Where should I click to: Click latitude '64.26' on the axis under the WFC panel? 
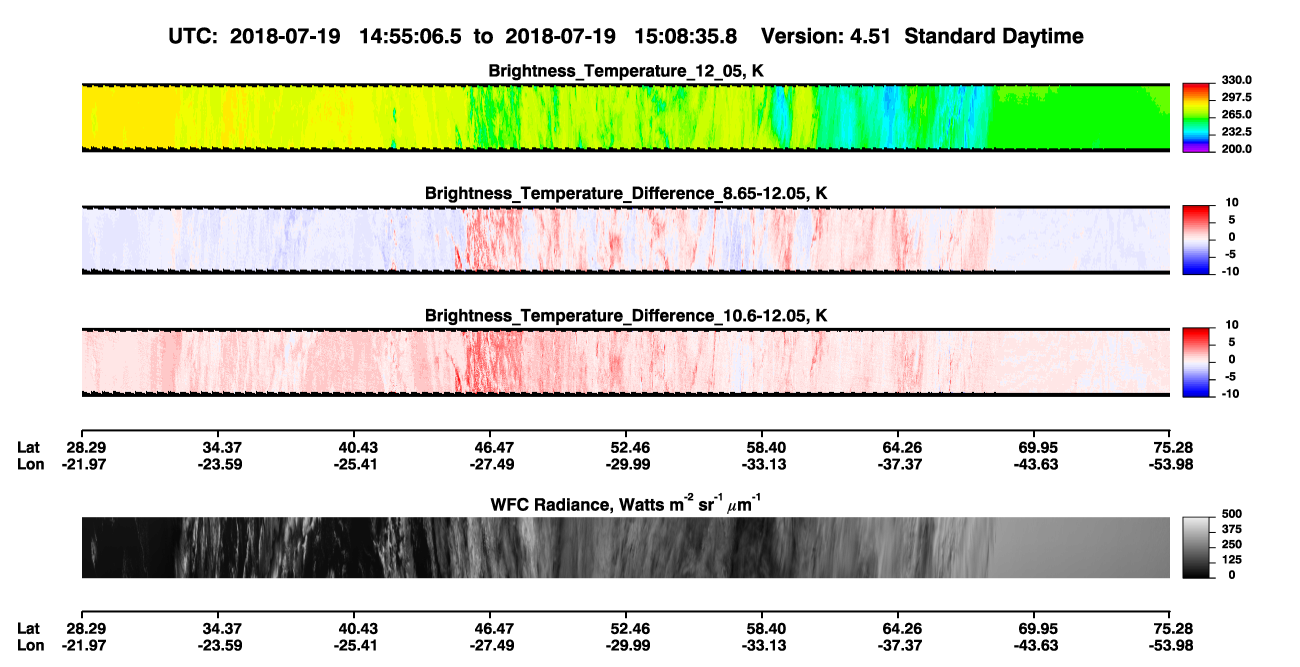901,629
